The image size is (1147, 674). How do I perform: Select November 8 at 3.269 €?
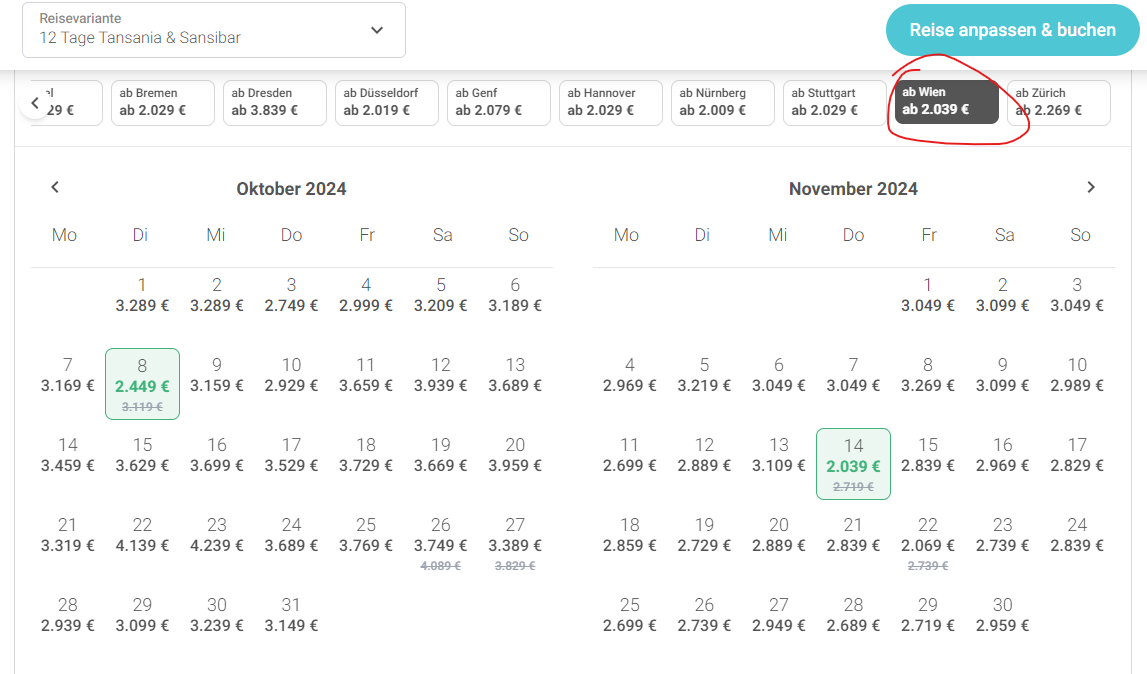[x=928, y=375]
